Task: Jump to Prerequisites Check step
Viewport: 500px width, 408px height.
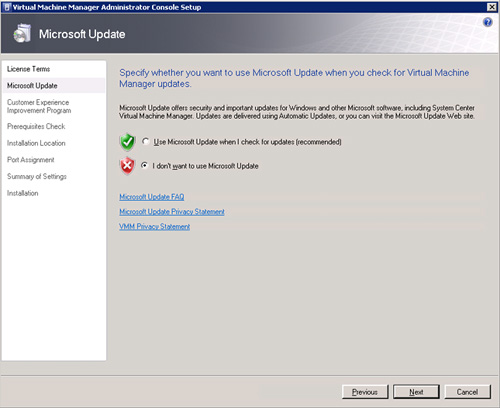Action: coord(36,126)
